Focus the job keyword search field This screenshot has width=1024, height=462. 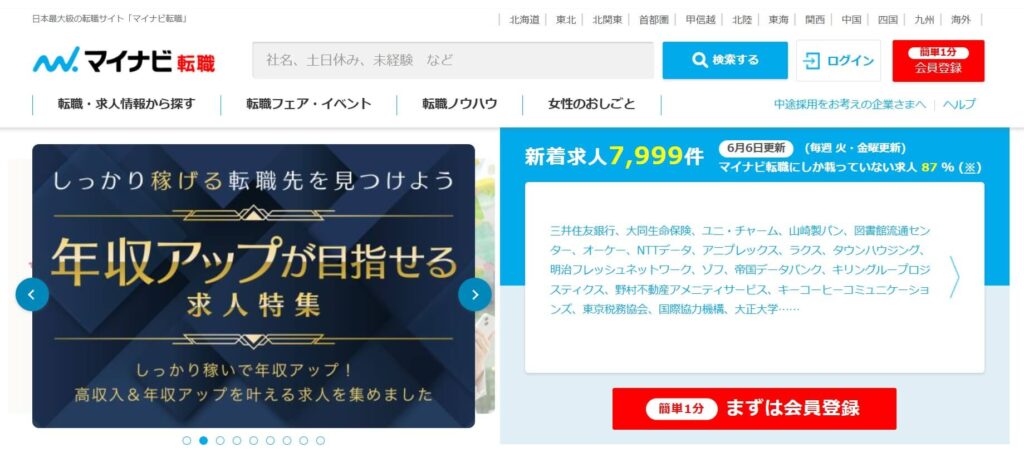[x=453, y=60]
